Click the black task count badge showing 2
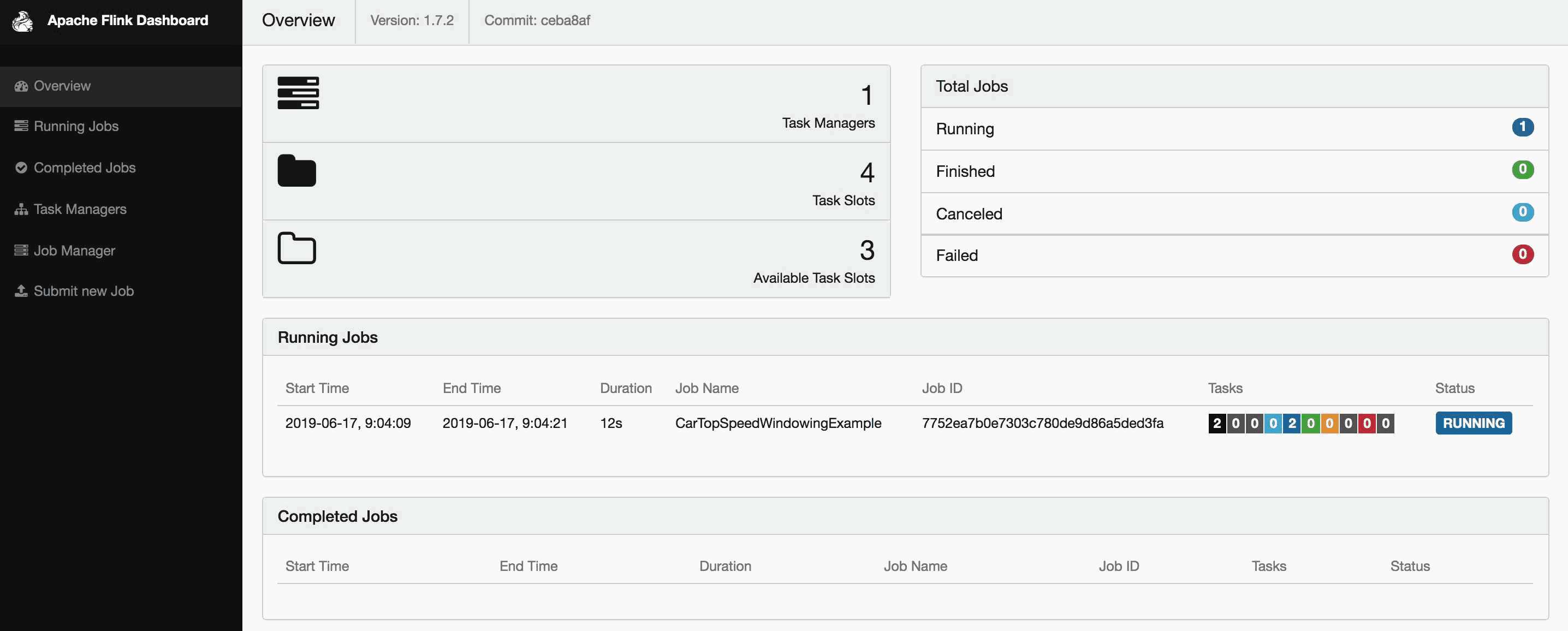The image size is (1568, 631). pyautogui.click(x=1217, y=424)
